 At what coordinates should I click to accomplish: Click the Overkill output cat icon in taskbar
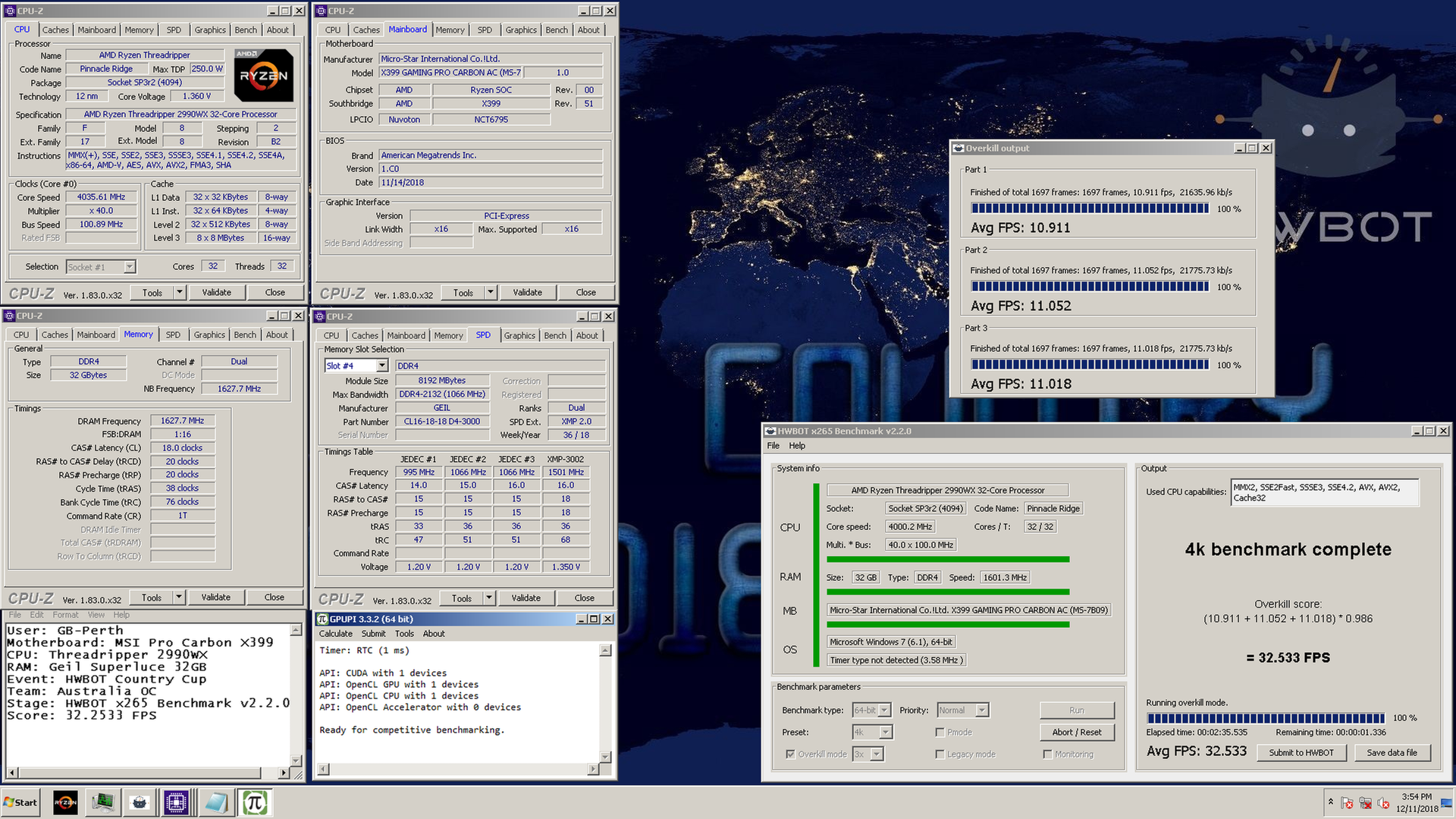tap(140, 802)
